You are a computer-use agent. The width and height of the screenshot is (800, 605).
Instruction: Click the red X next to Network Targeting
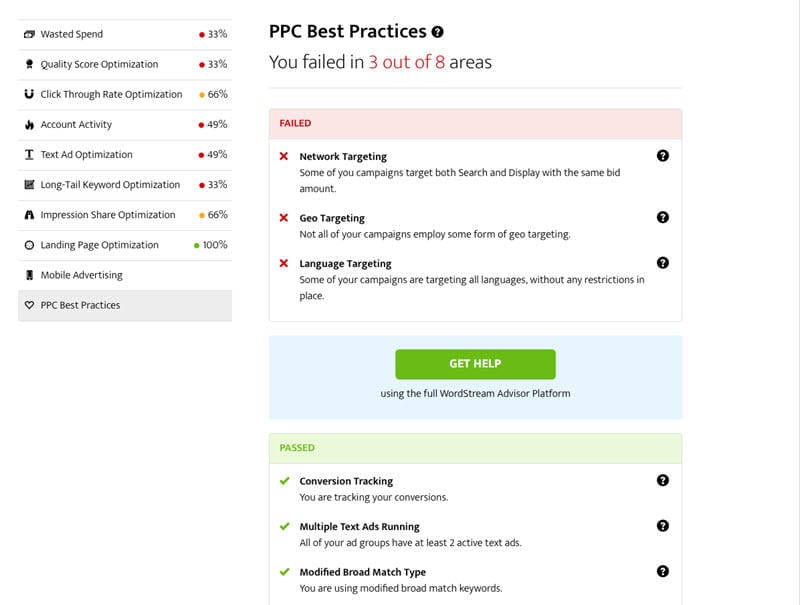[x=284, y=156]
